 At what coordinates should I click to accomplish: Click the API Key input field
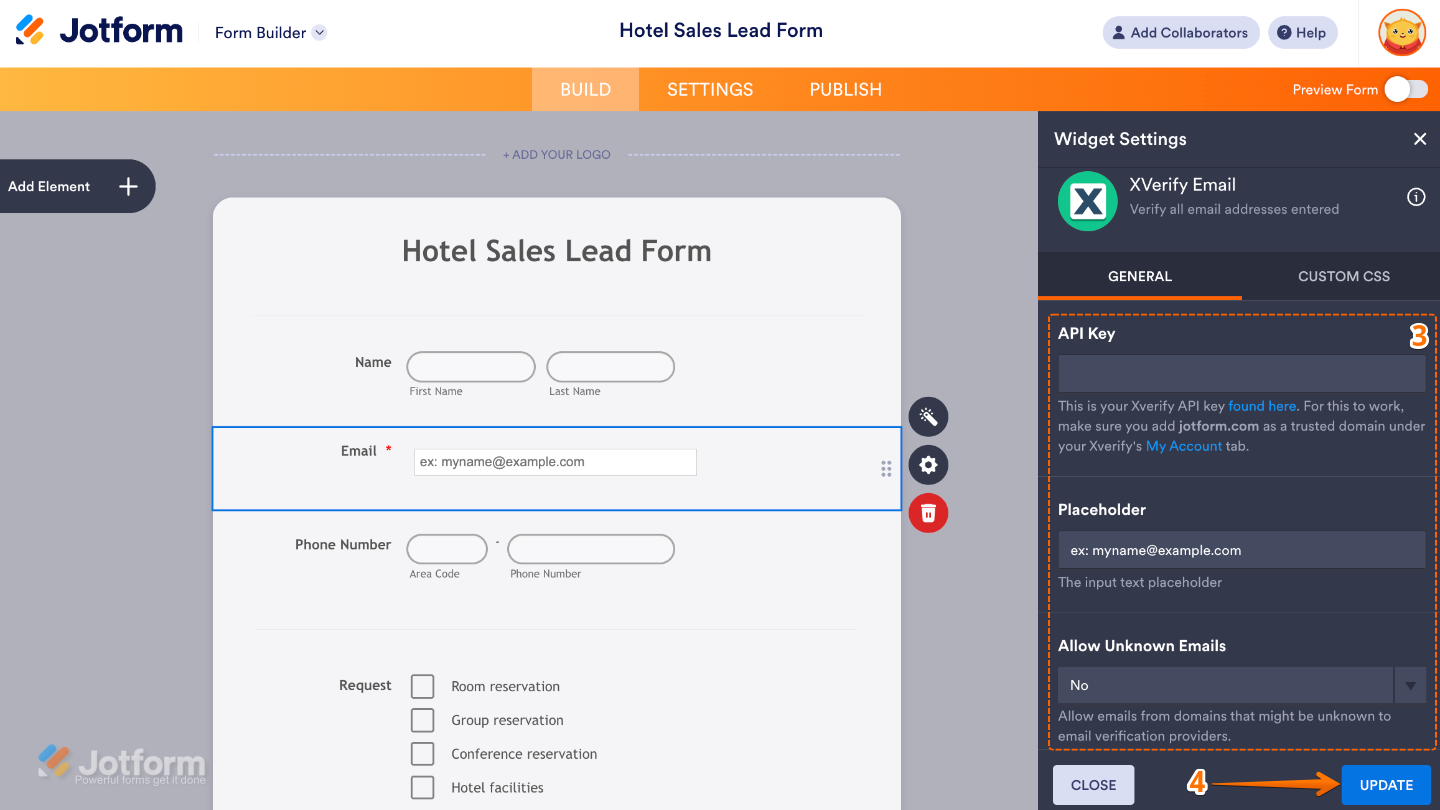(1241, 373)
